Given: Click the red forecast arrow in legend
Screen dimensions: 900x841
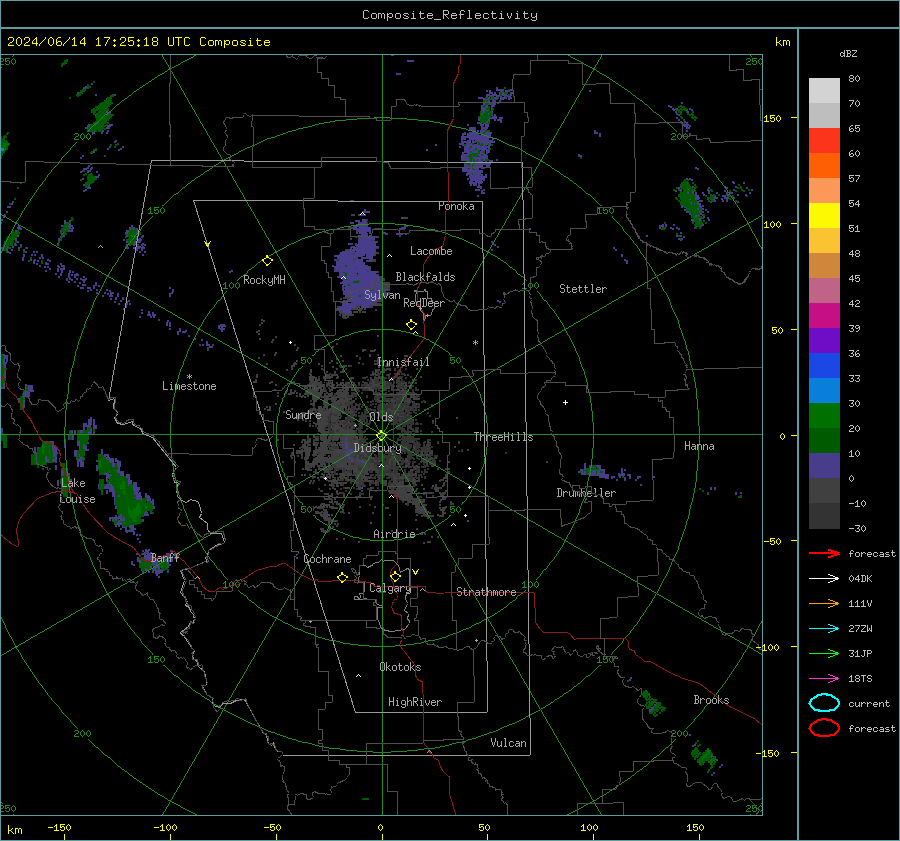Looking at the screenshot, I should click(x=824, y=553).
